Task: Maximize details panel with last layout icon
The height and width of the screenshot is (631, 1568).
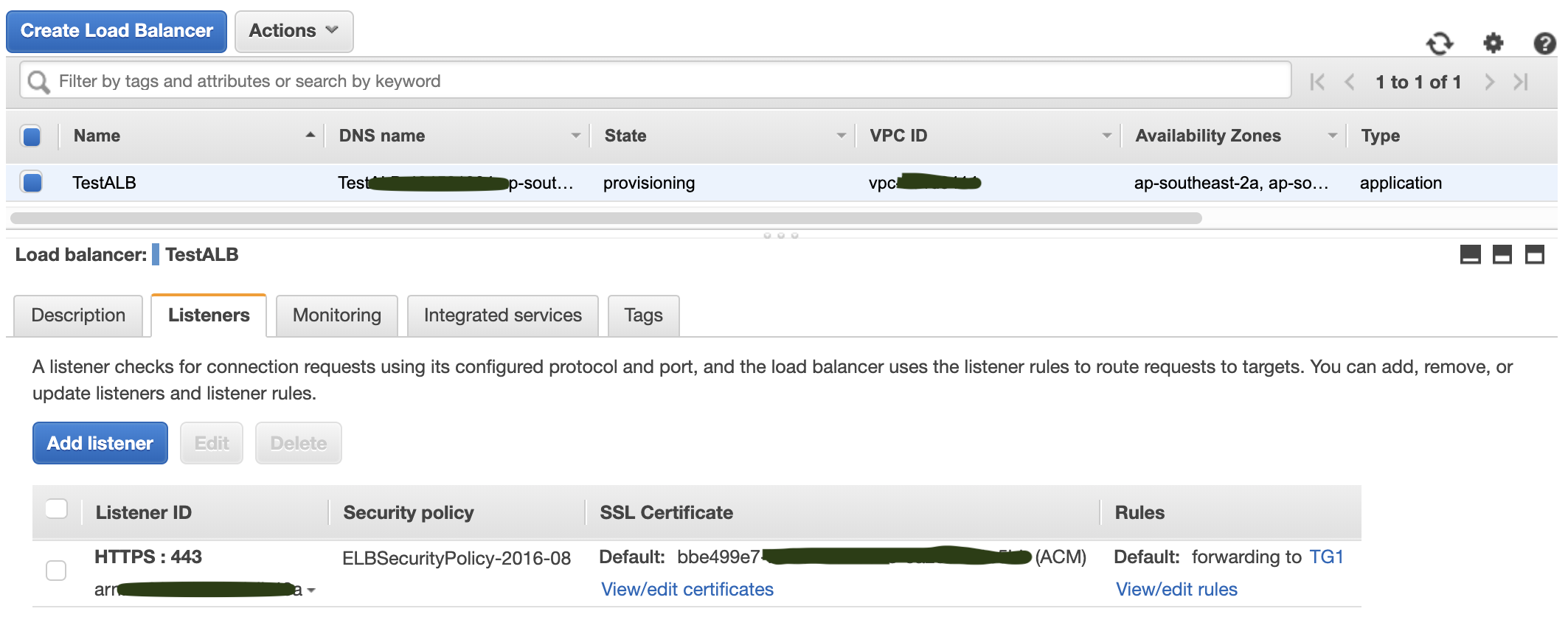Action: [1535, 255]
